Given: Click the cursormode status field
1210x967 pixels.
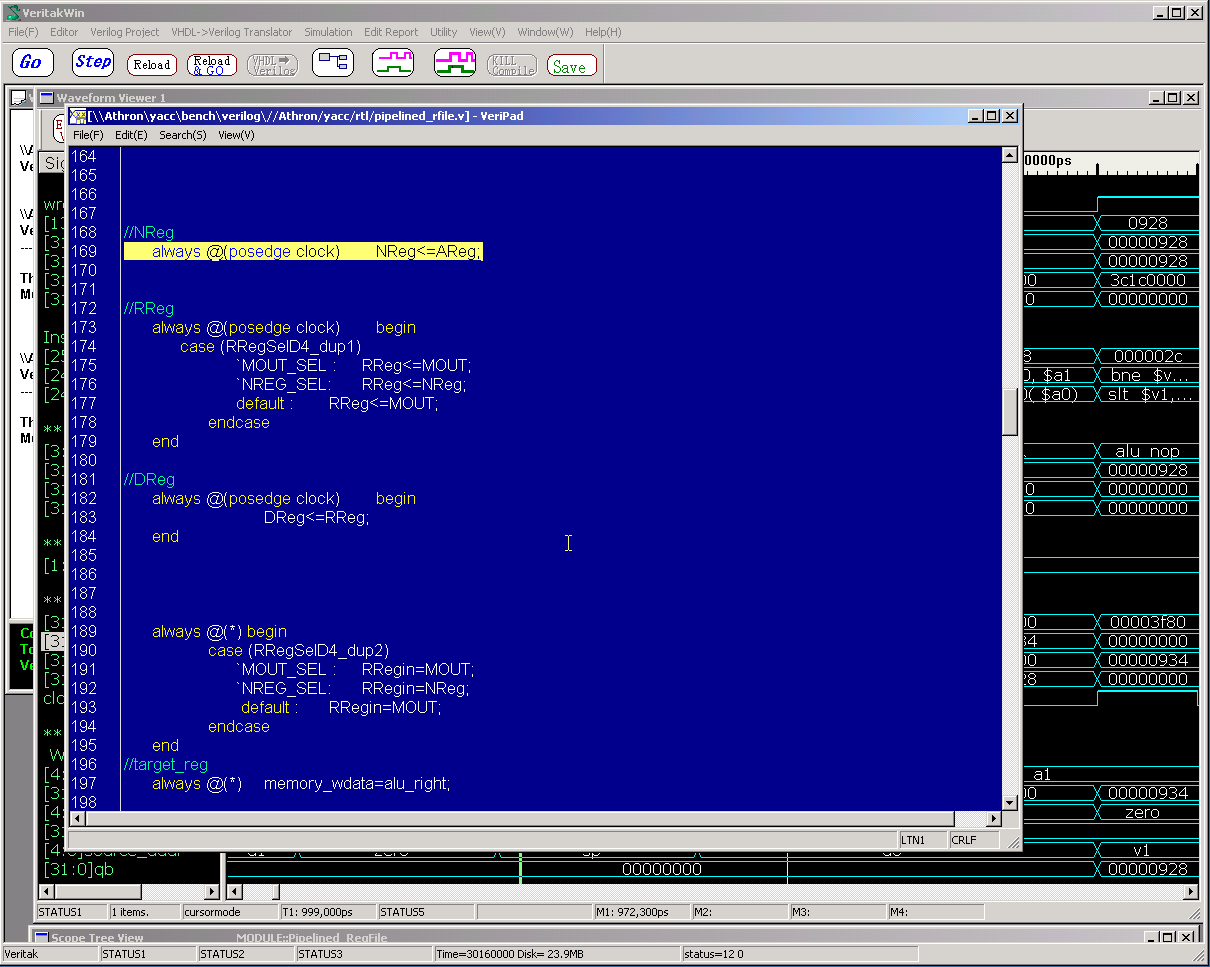Looking at the screenshot, I should (228, 912).
